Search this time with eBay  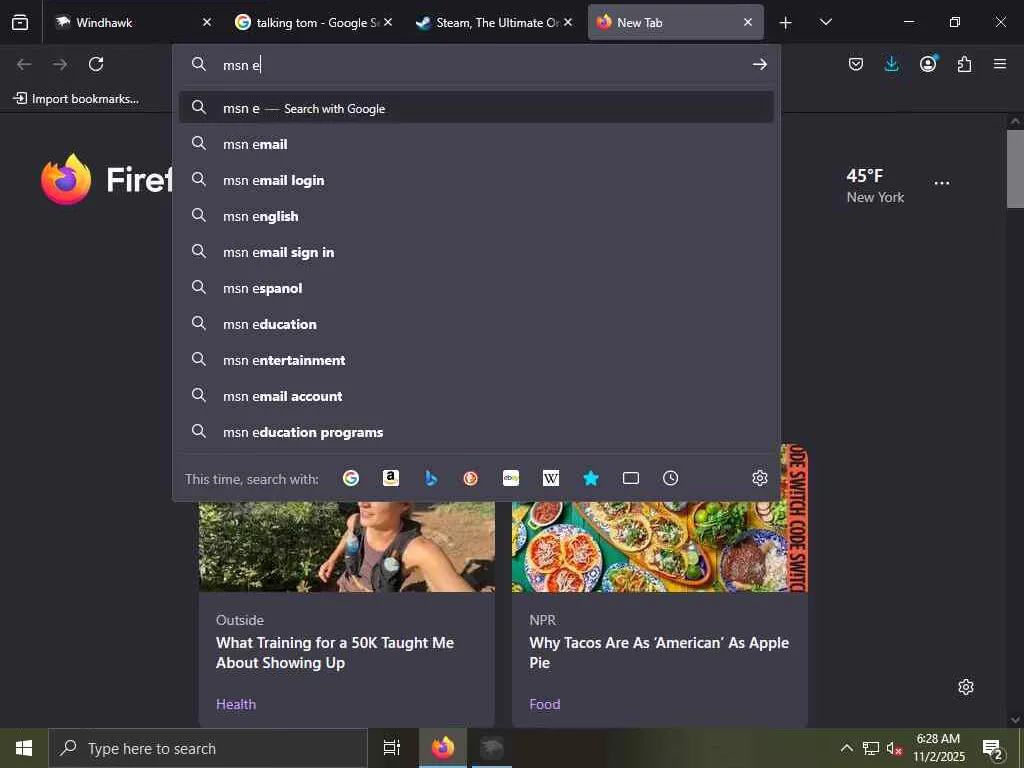[x=511, y=478]
